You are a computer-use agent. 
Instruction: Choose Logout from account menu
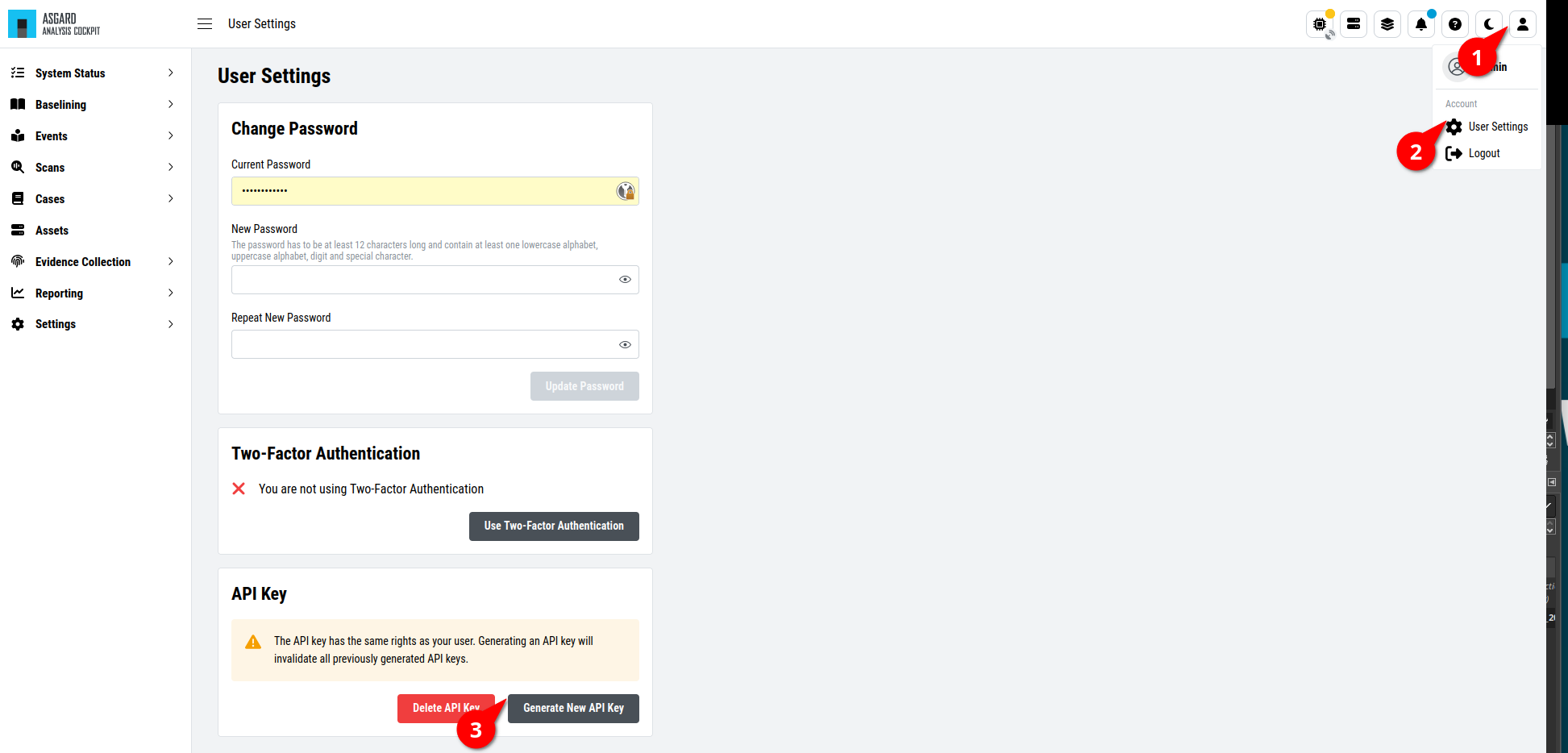[1474, 153]
